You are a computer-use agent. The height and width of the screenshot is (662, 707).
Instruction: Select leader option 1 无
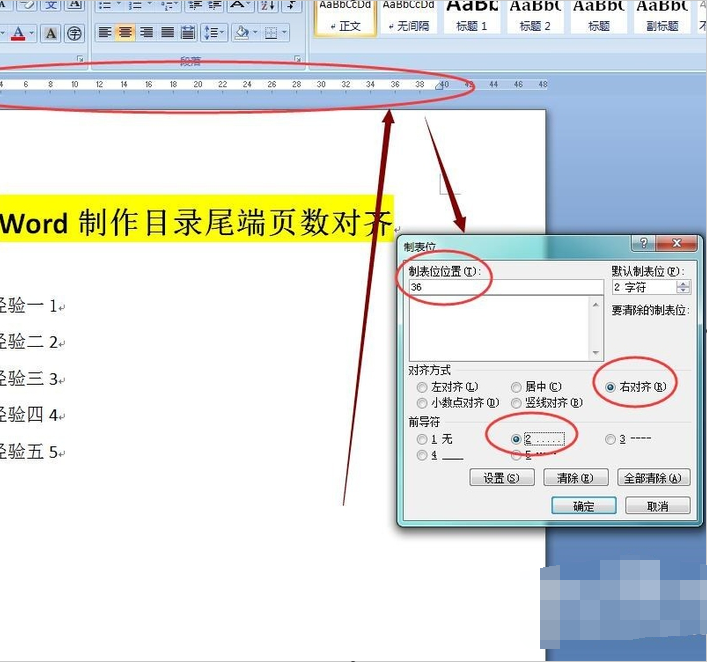tap(422, 439)
